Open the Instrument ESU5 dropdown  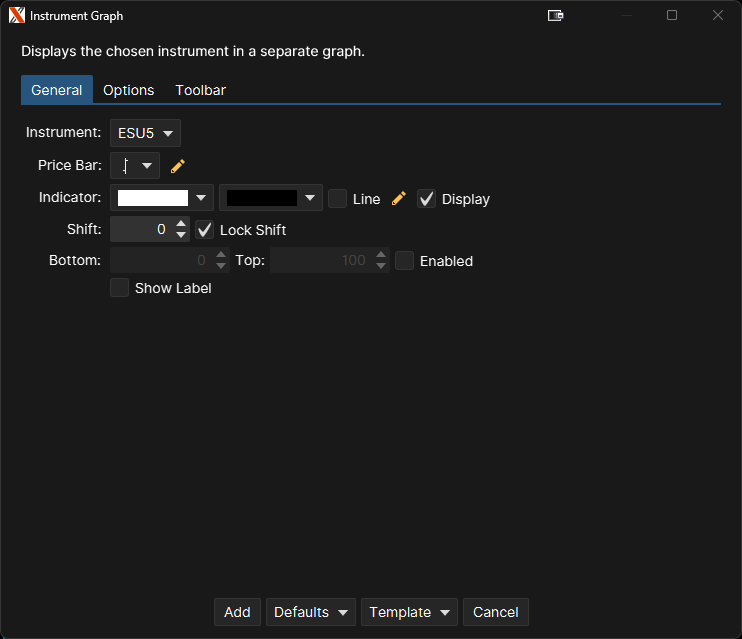[145, 133]
